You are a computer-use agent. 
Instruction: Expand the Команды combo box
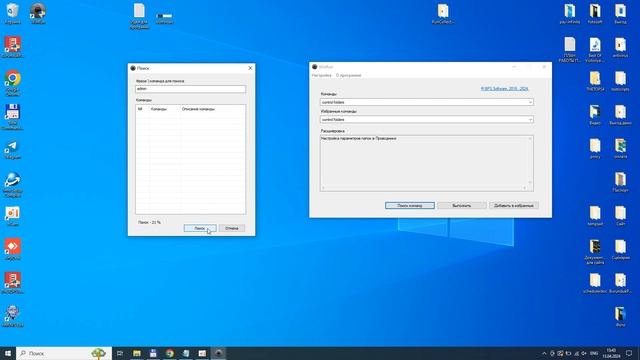530,102
